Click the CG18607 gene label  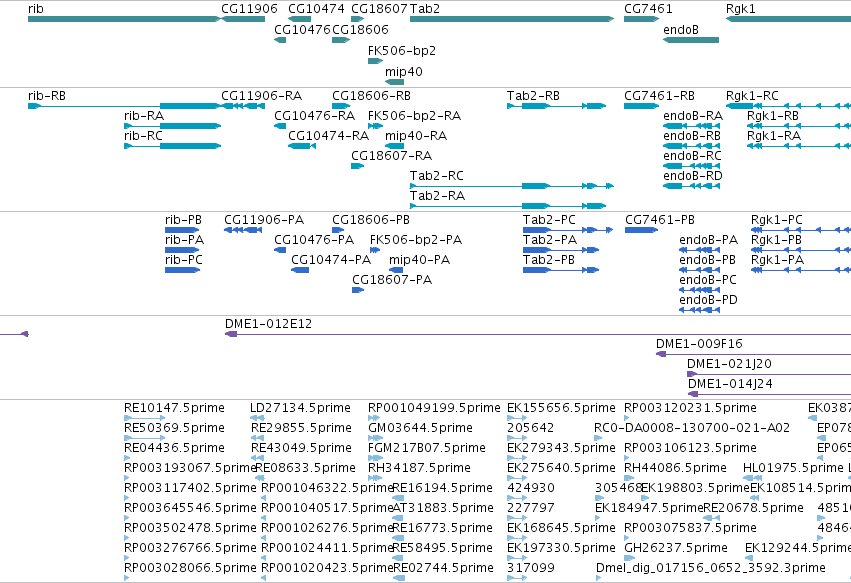379,9
